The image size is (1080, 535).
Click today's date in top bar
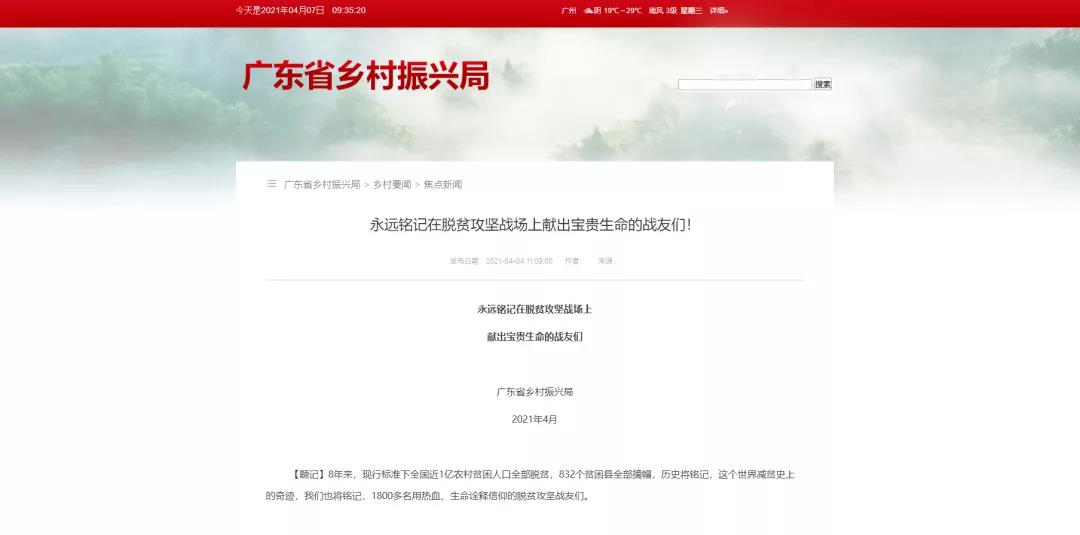coord(280,10)
